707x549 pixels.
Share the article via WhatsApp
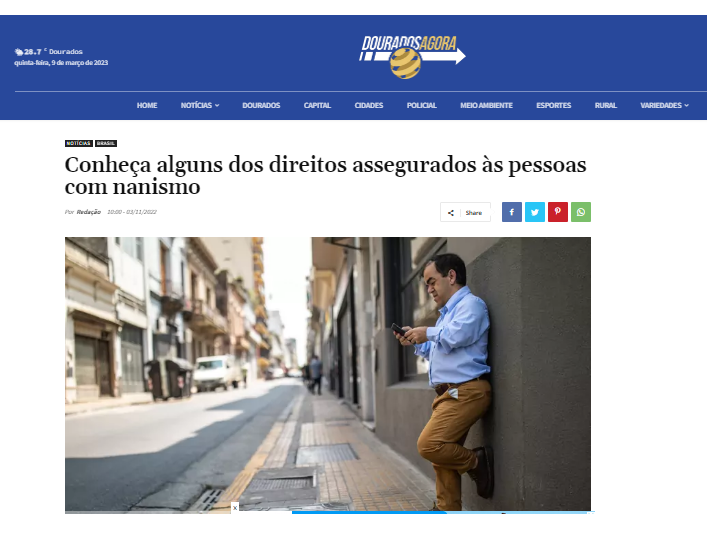[581, 212]
